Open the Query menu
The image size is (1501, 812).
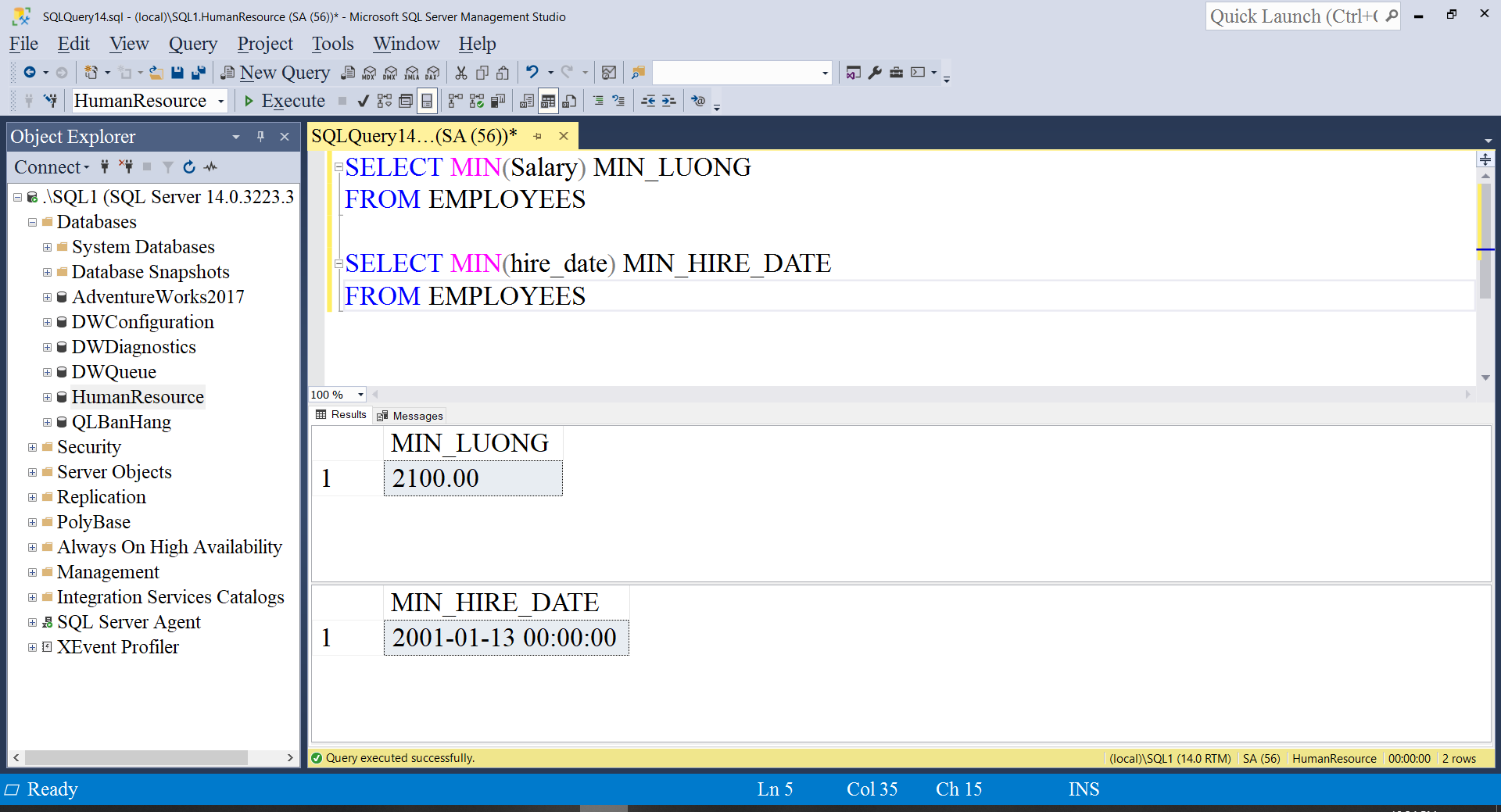[192, 44]
